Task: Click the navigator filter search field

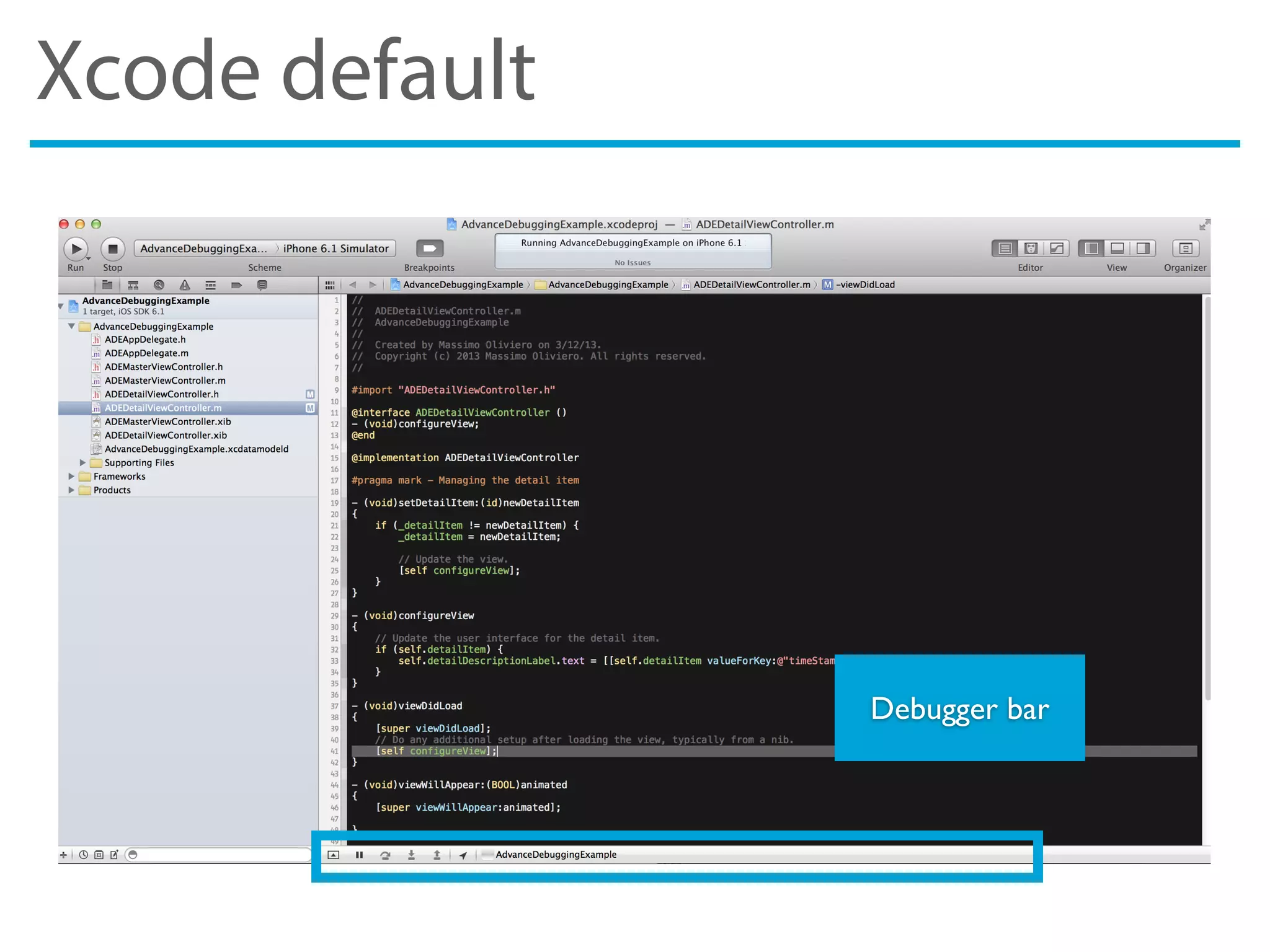Action: (x=218, y=855)
